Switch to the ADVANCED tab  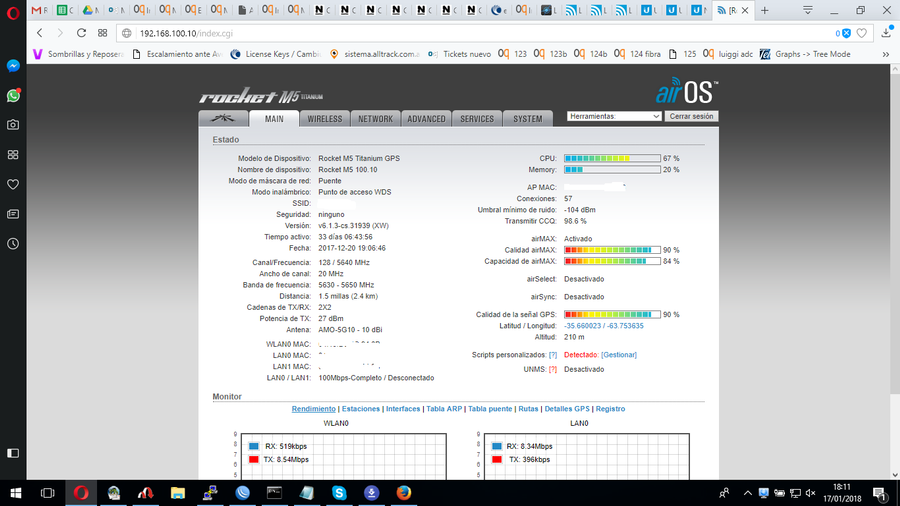pos(426,119)
